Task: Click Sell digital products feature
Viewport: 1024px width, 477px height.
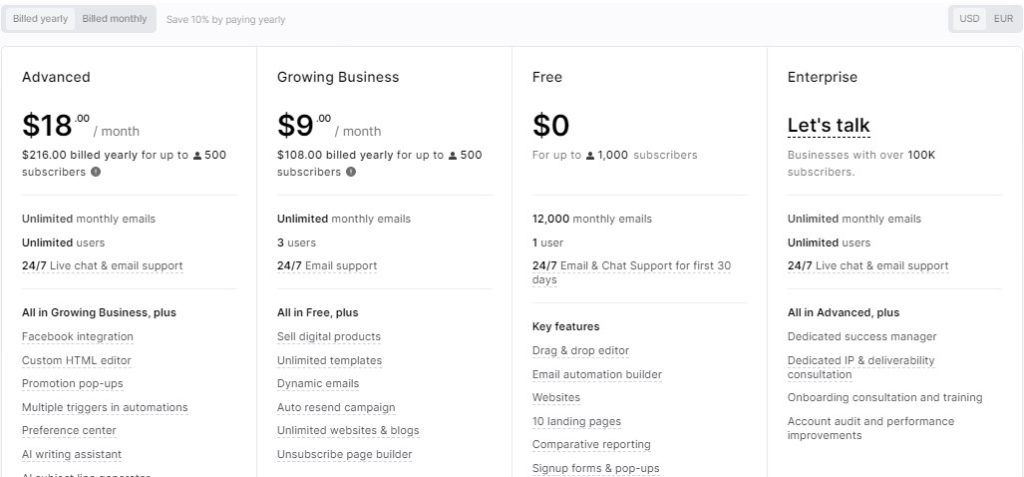Action: 328,337
